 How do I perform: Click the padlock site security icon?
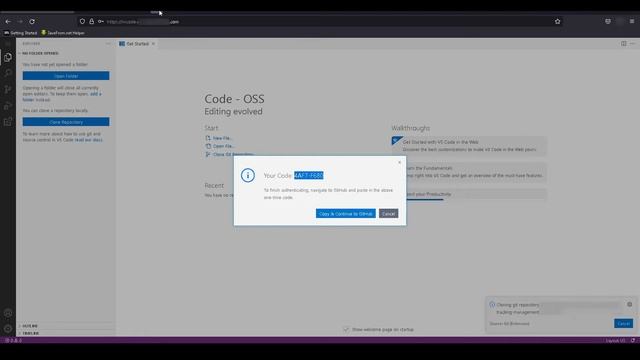click(91, 22)
